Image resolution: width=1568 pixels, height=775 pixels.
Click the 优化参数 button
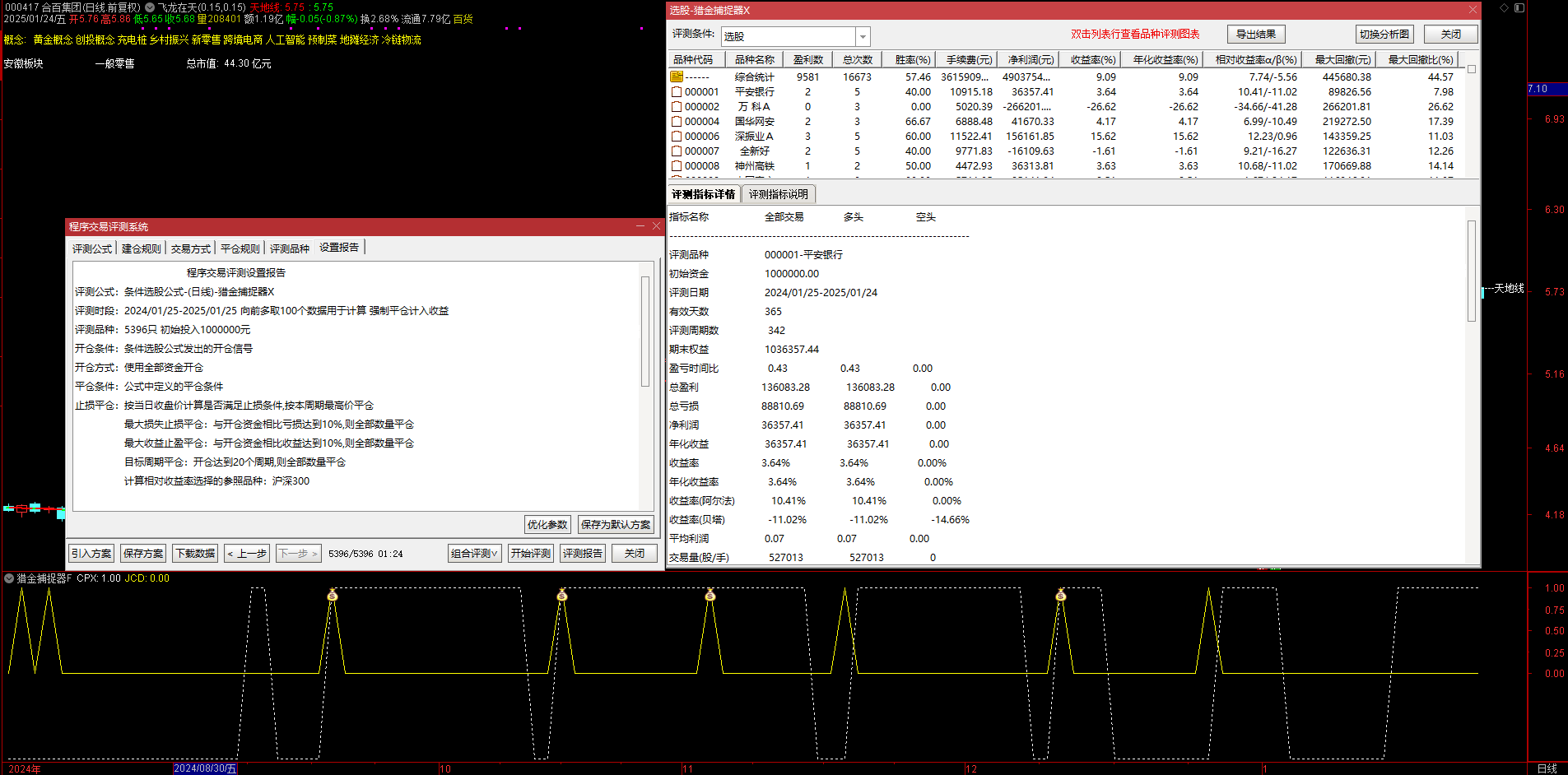coord(547,525)
